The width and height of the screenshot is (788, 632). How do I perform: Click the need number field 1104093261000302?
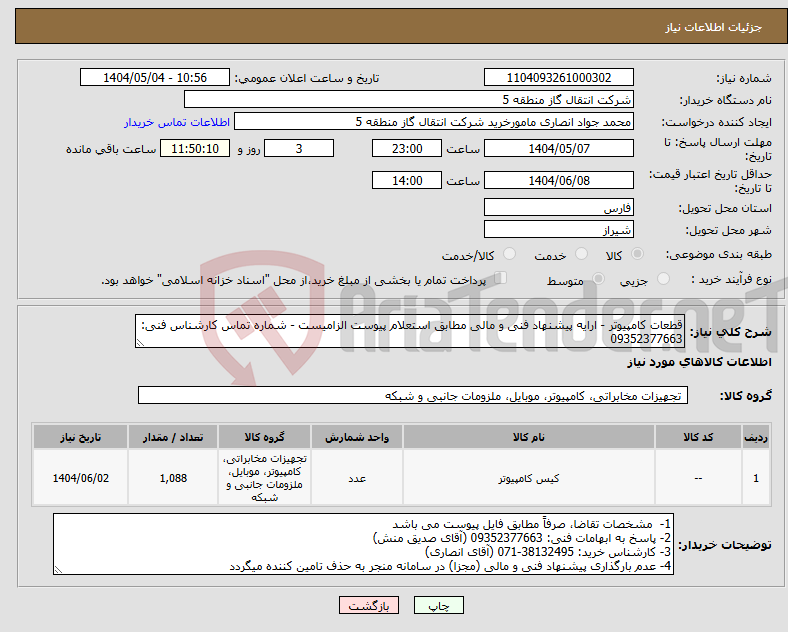(559, 77)
